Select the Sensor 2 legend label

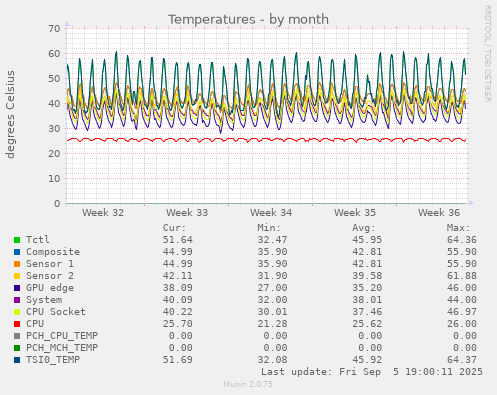tap(50, 276)
